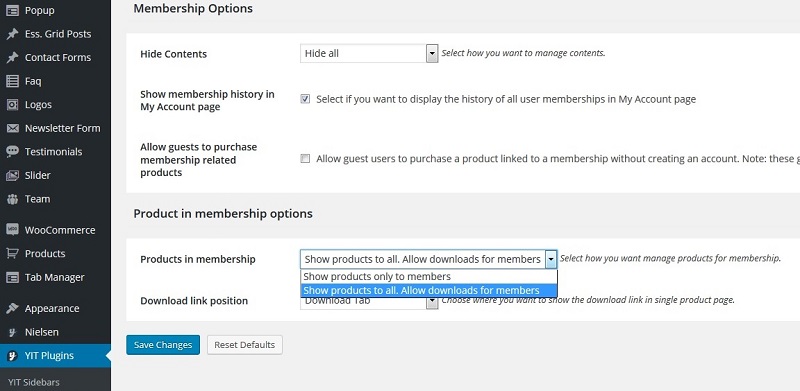The width and height of the screenshot is (800, 391).
Task: Click 'Product in membership options' heading
Action: (x=223, y=213)
